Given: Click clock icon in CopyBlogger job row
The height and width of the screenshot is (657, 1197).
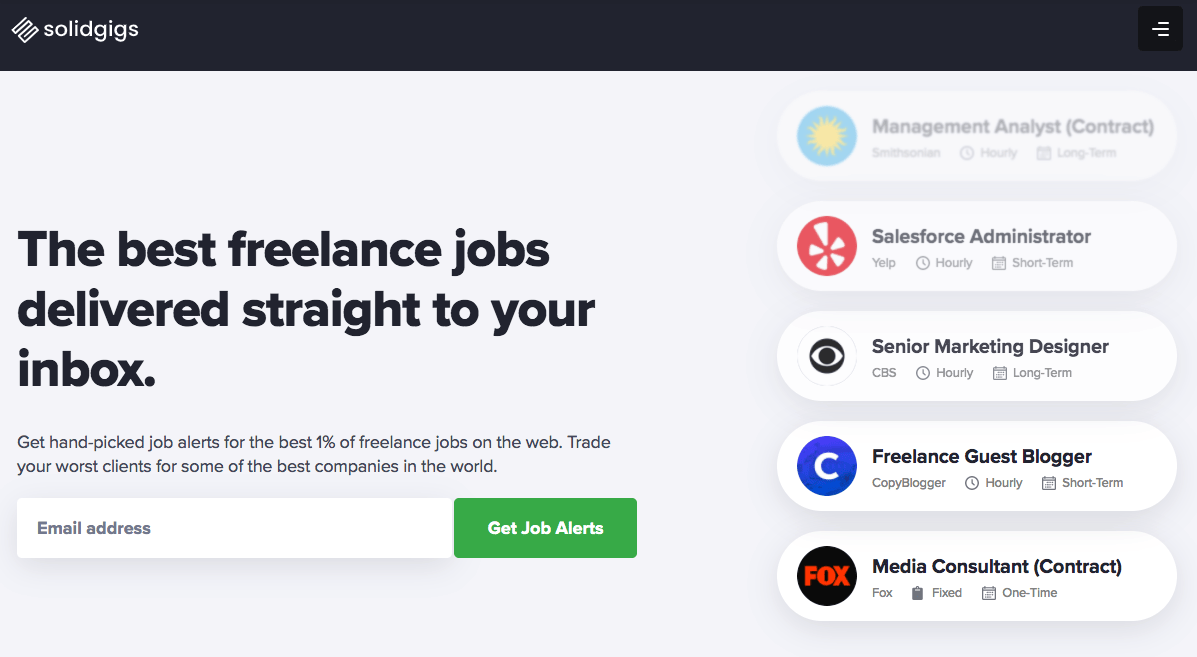Looking at the screenshot, I should coord(972,483).
